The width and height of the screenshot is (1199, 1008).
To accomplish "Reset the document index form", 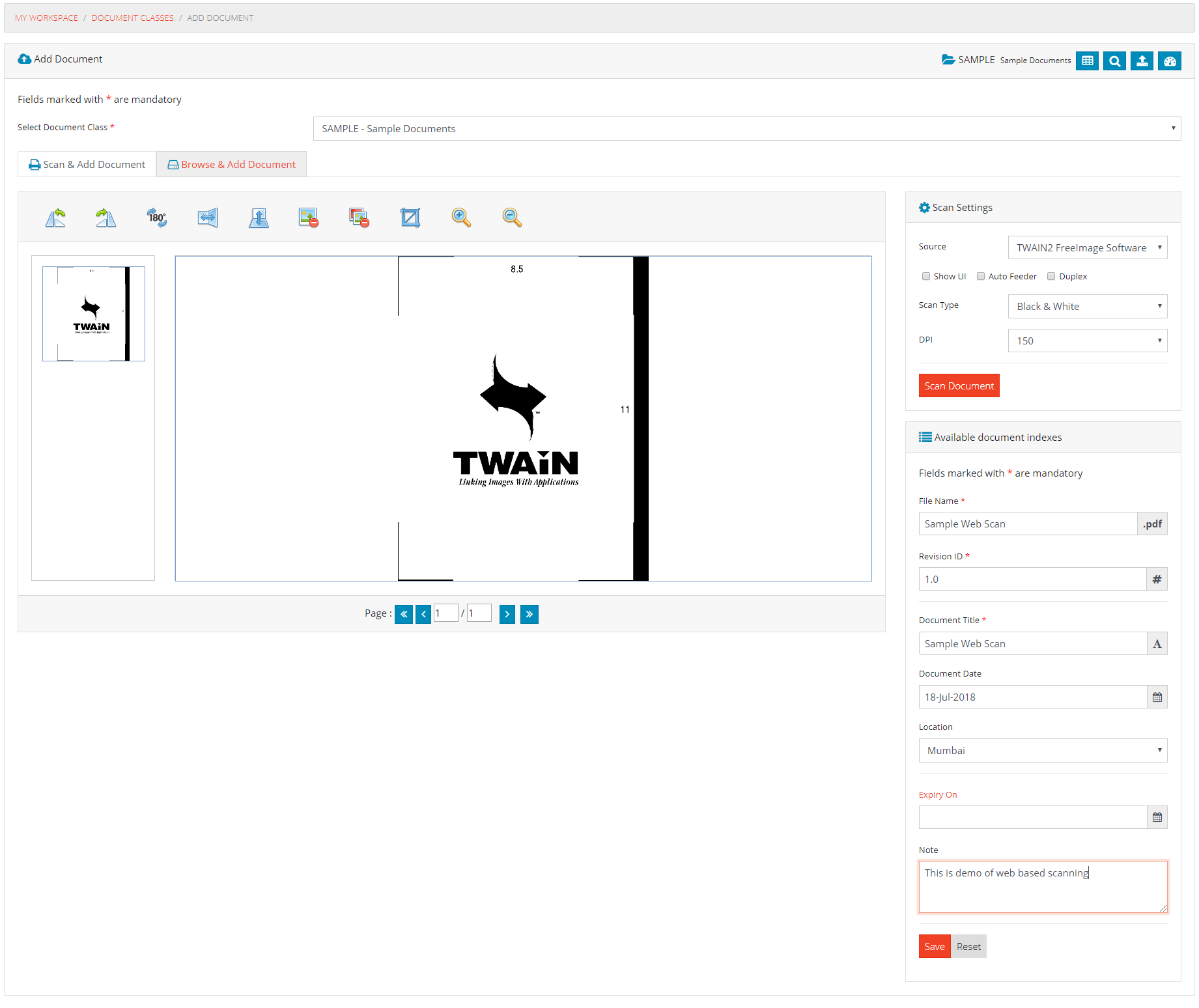I will point(968,946).
